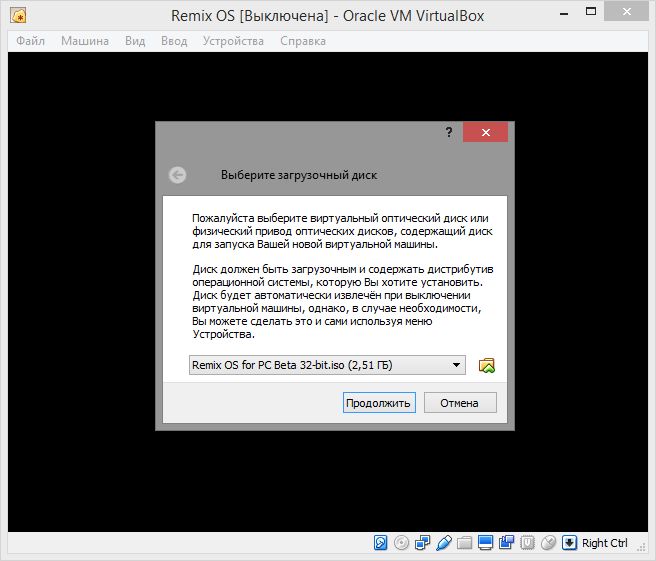This screenshot has height=561, width=656.
Task: Expand the Remix OS ISO dropdown
Action: click(x=456, y=365)
